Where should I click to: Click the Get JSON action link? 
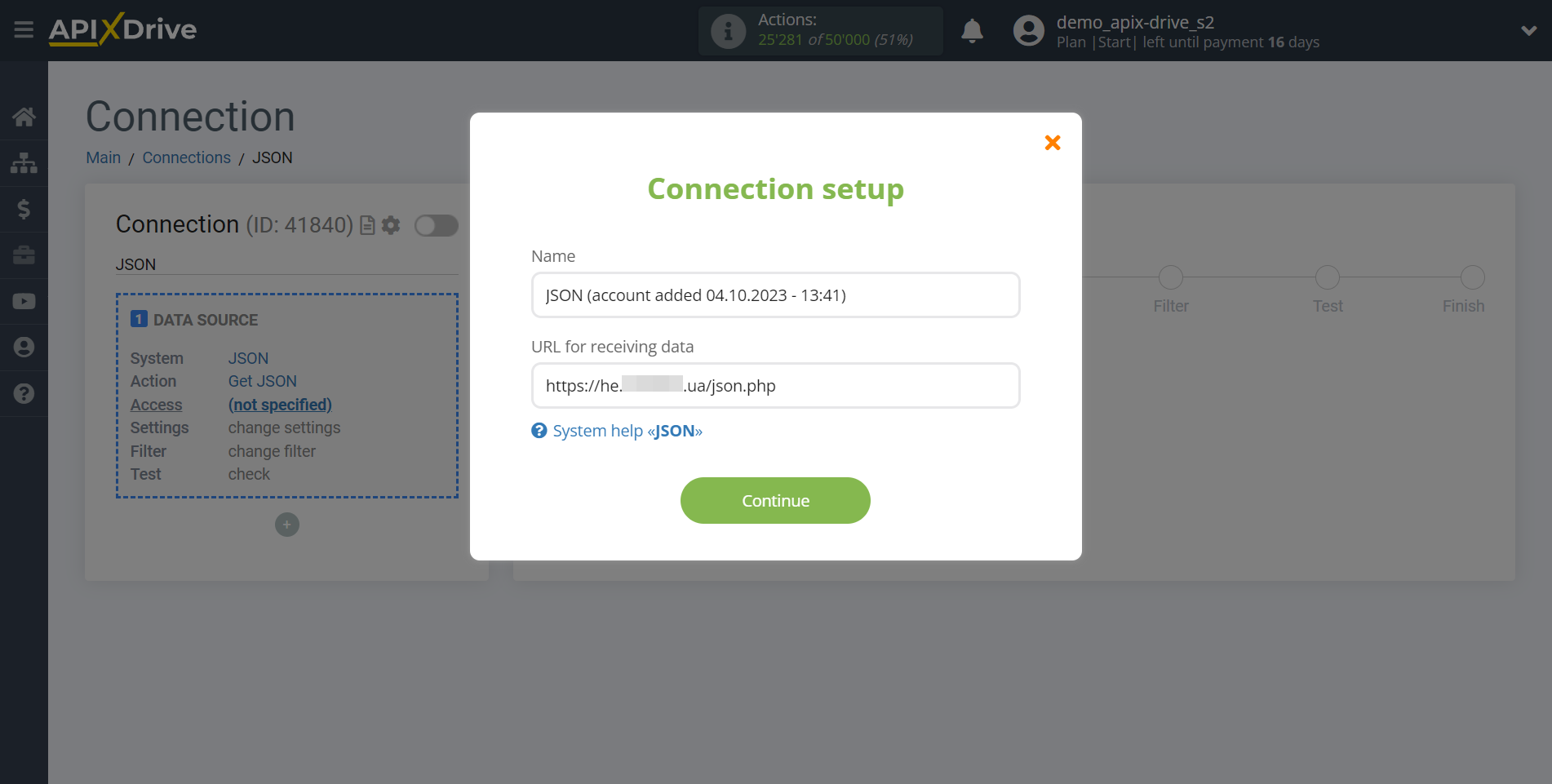tap(262, 381)
